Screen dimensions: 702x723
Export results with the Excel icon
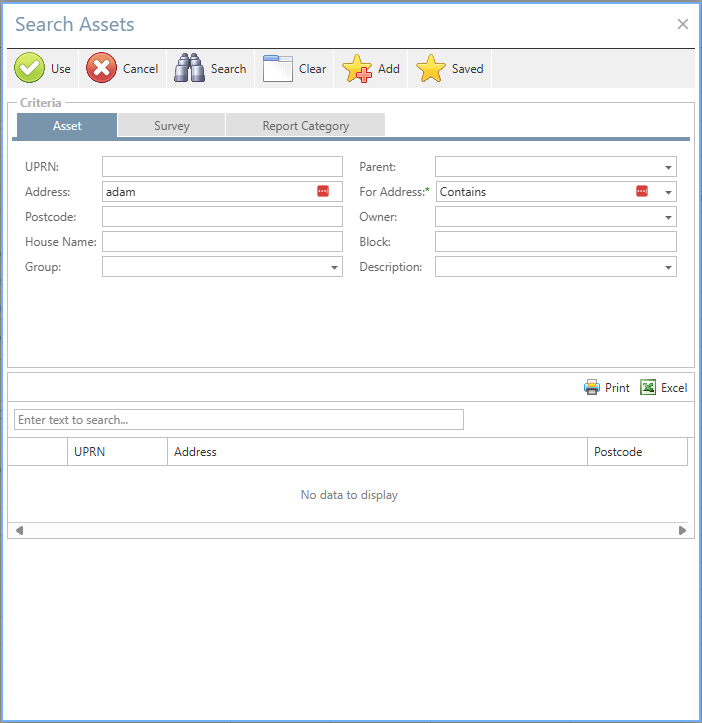(648, 388)
